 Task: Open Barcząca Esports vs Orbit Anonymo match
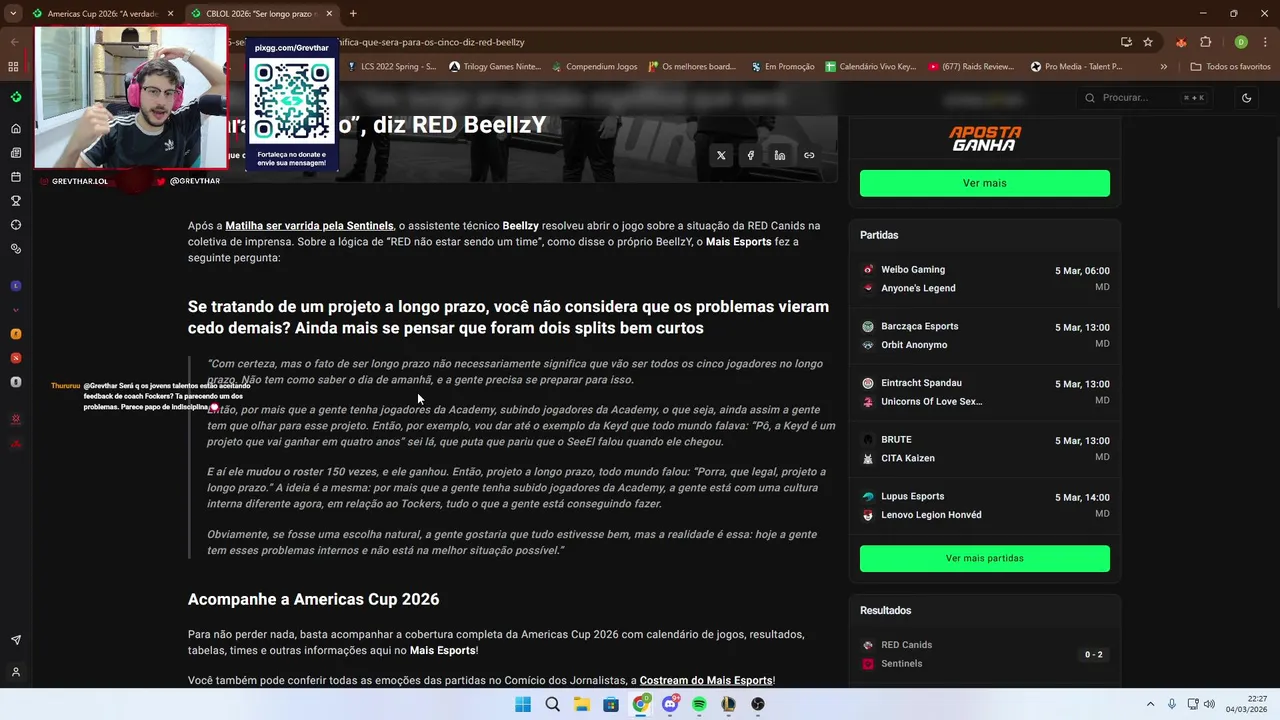pyautogui.click(x=985, y=335)
